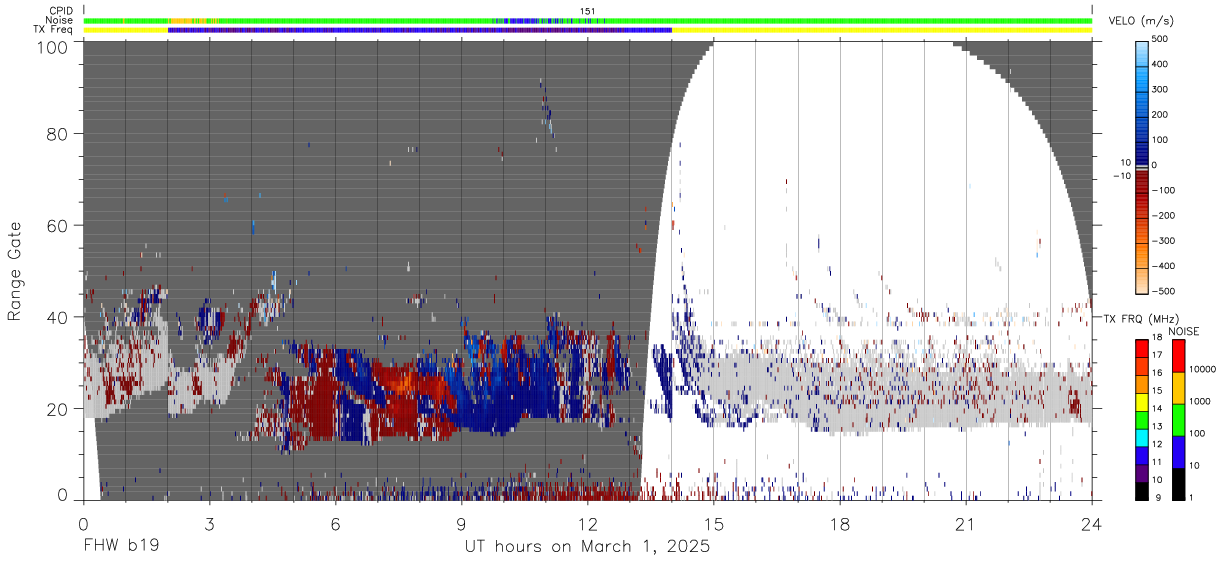Click the '80' tick on Range Gate axis
This screenshot has width=1228, height=567.
pos(55,134)
